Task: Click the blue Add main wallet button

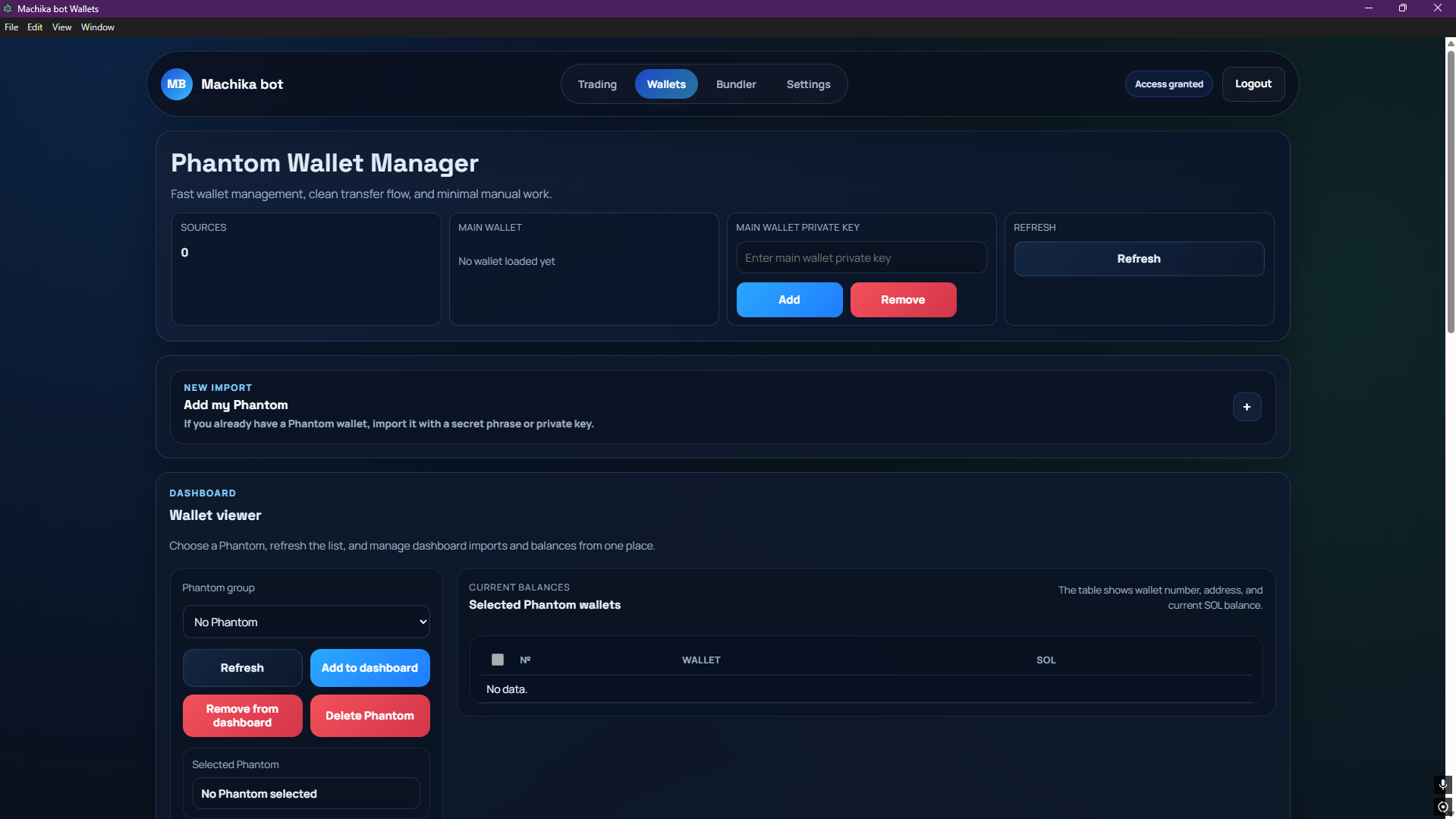Action: (x=789, y=300)
